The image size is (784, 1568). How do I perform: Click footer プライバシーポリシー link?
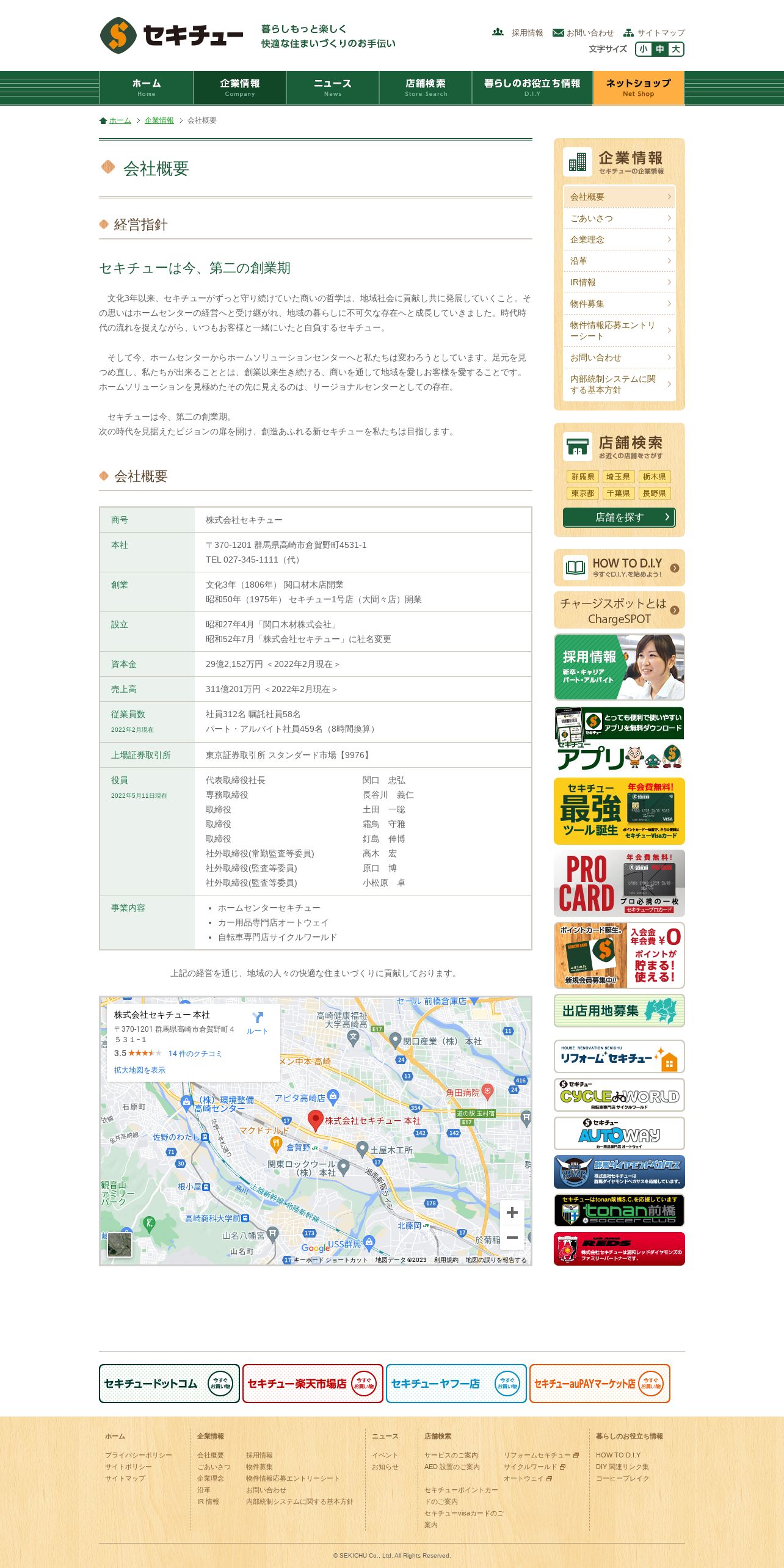[139, 1455]
